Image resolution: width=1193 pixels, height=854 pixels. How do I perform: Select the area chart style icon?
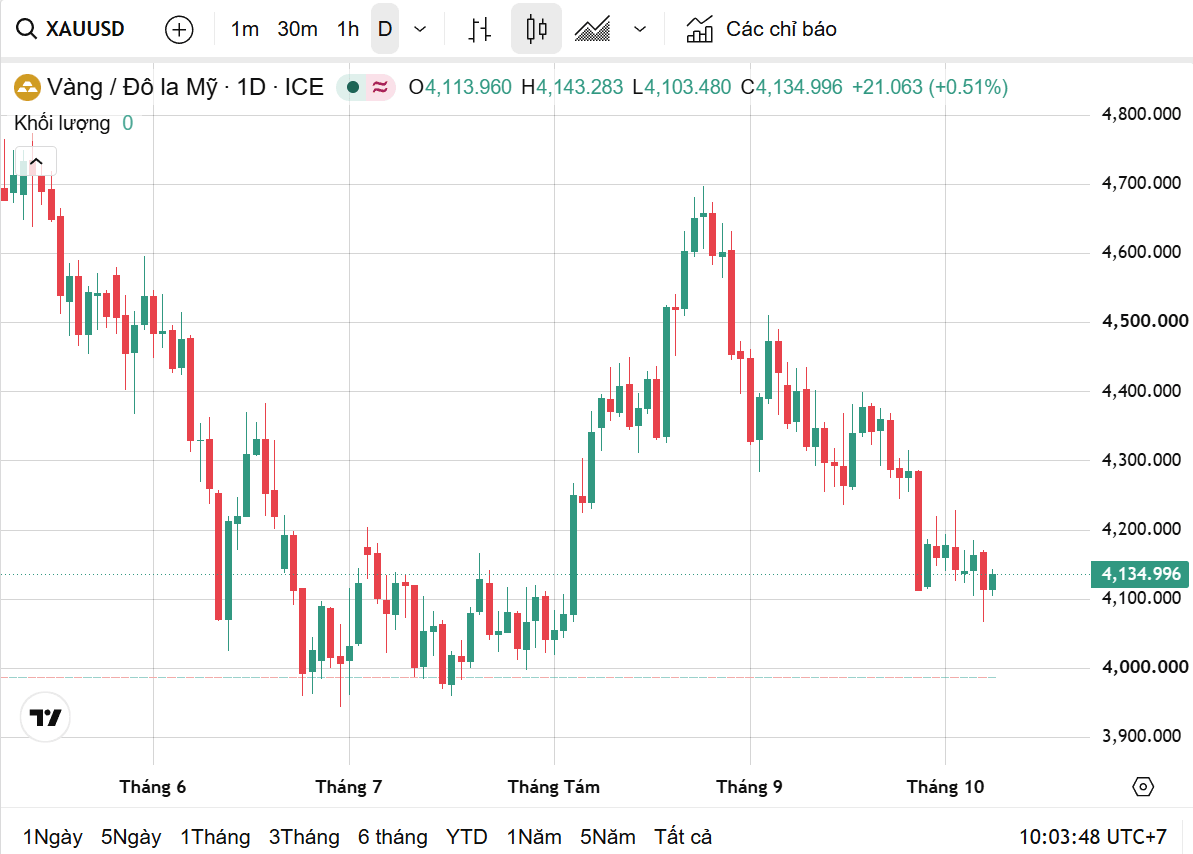coord(592,29)
